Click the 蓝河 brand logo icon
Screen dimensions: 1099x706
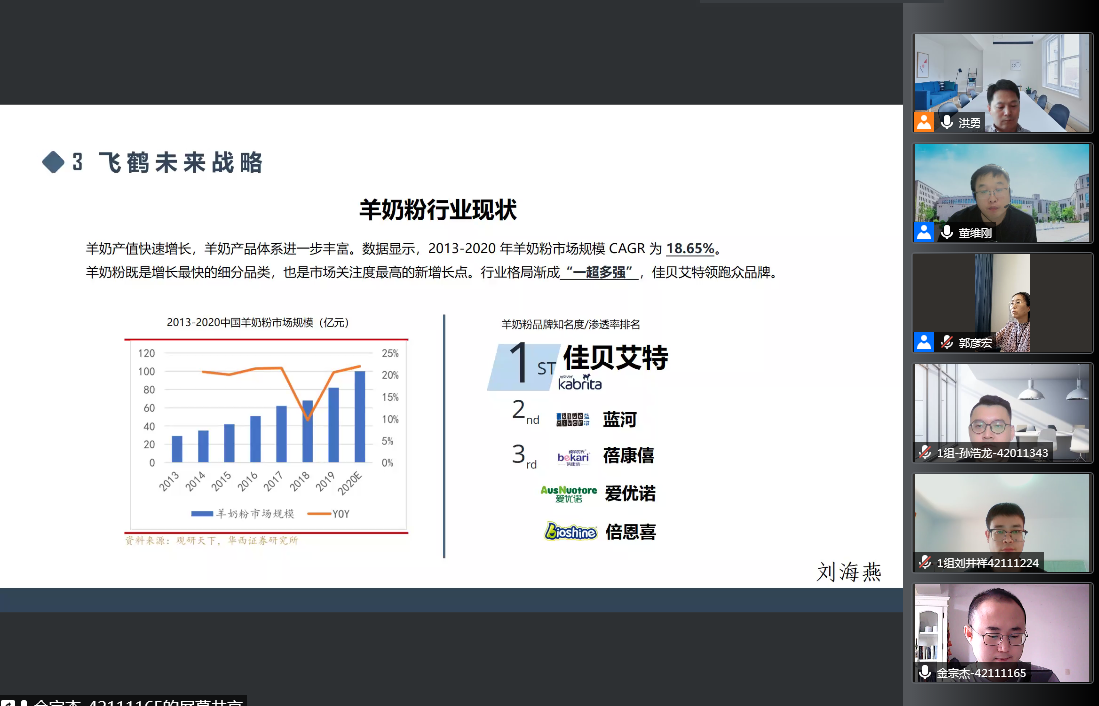pos(575,419)
